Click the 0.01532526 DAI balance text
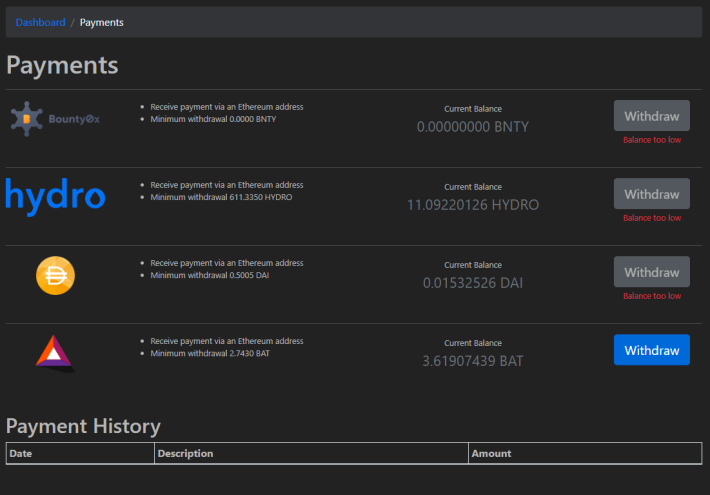Image resolution: width=710 pixels, height=495 pixels. (x=473, y=283)
